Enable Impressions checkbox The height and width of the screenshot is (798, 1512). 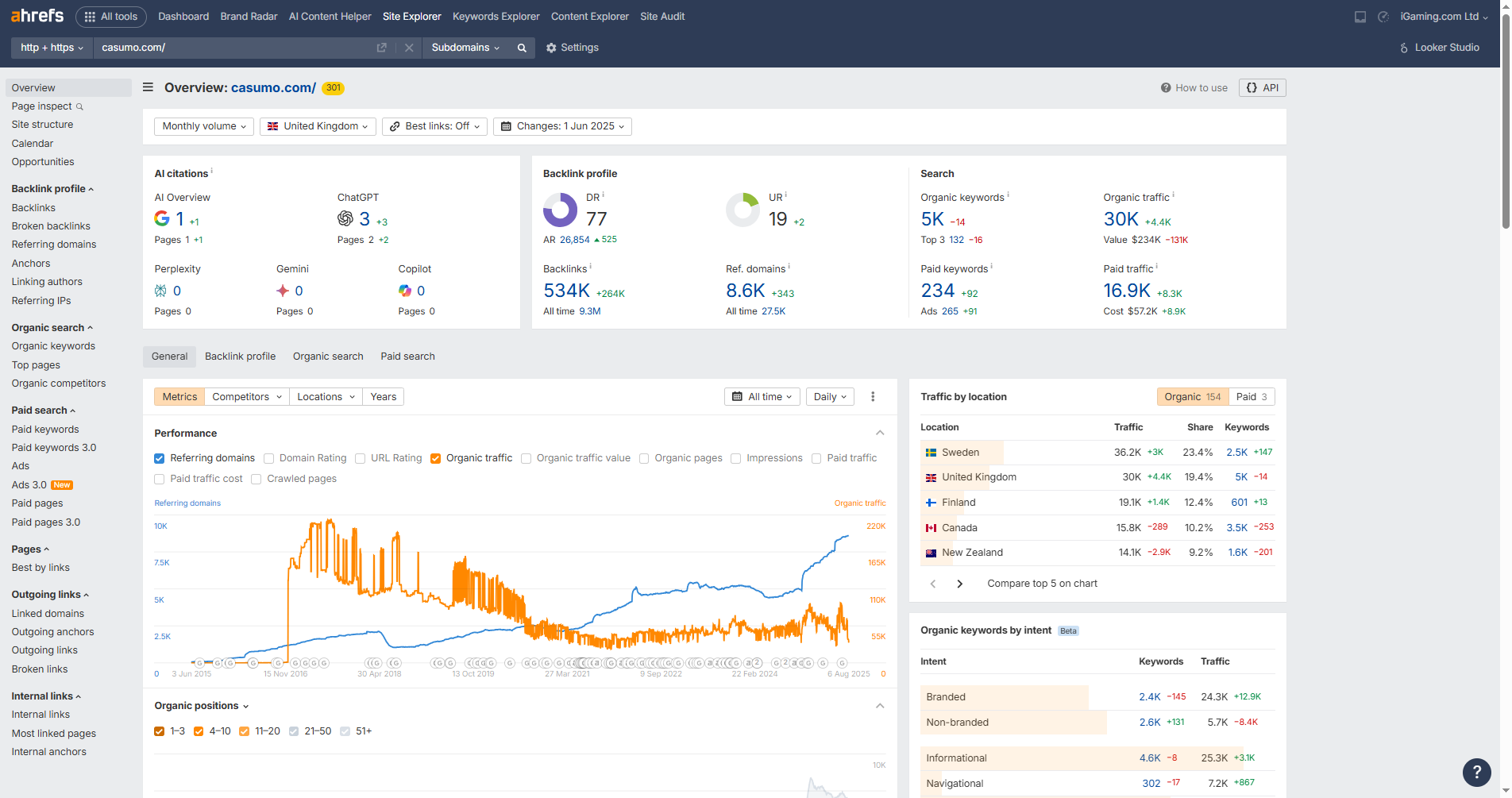(736, 458)
